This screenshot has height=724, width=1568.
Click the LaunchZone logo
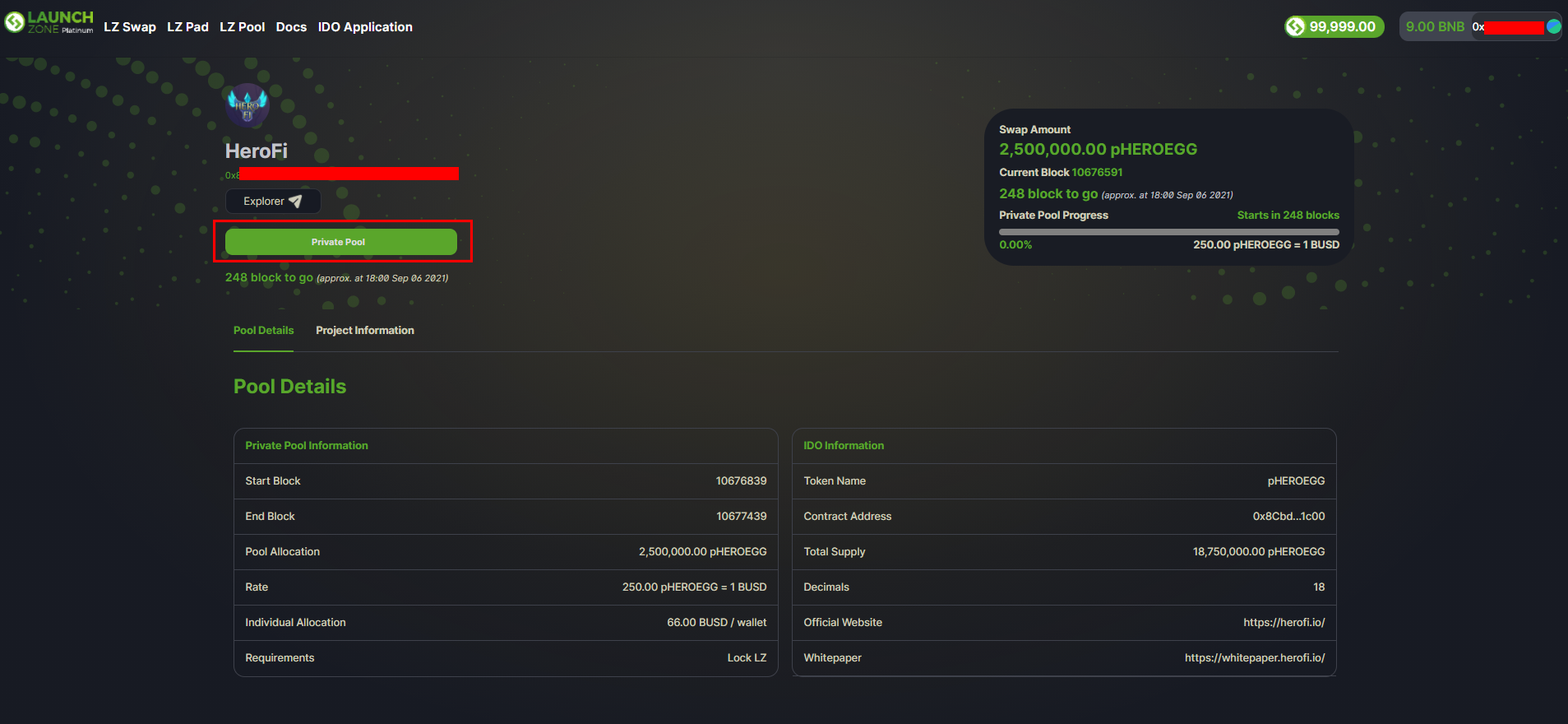click(x=49, y=22)
